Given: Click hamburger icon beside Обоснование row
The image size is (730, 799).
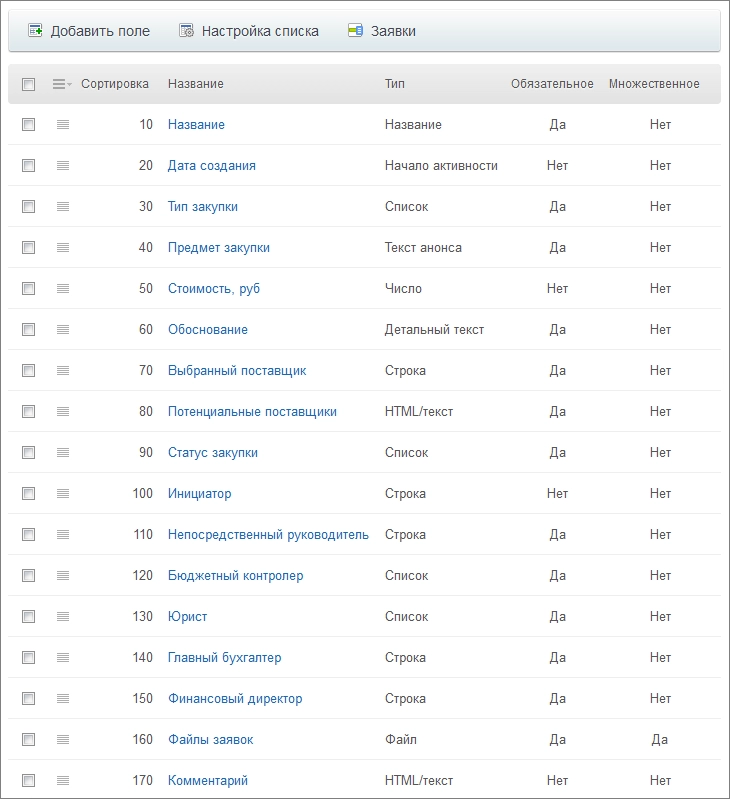Looking at the screenshot, I should tap(63, 330).
